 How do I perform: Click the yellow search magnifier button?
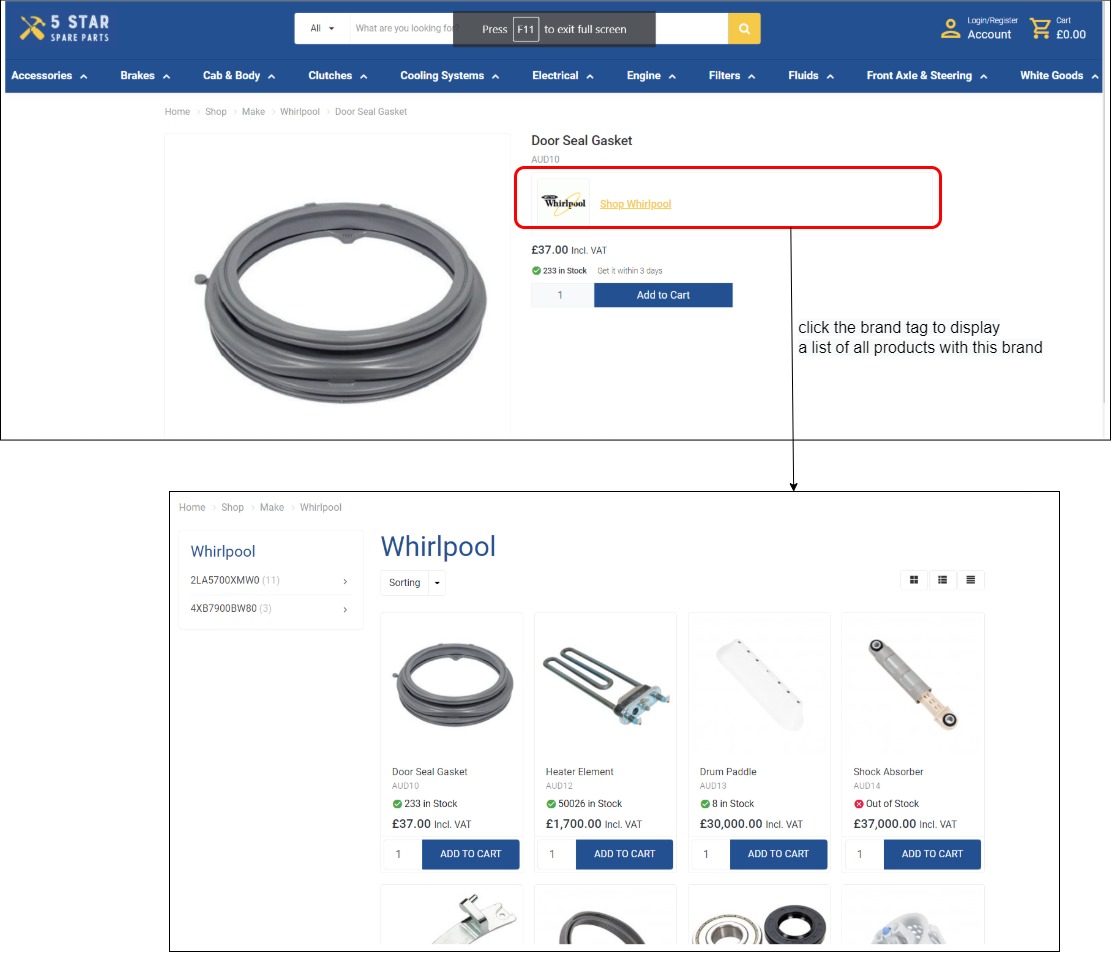[x=744, y=29]
